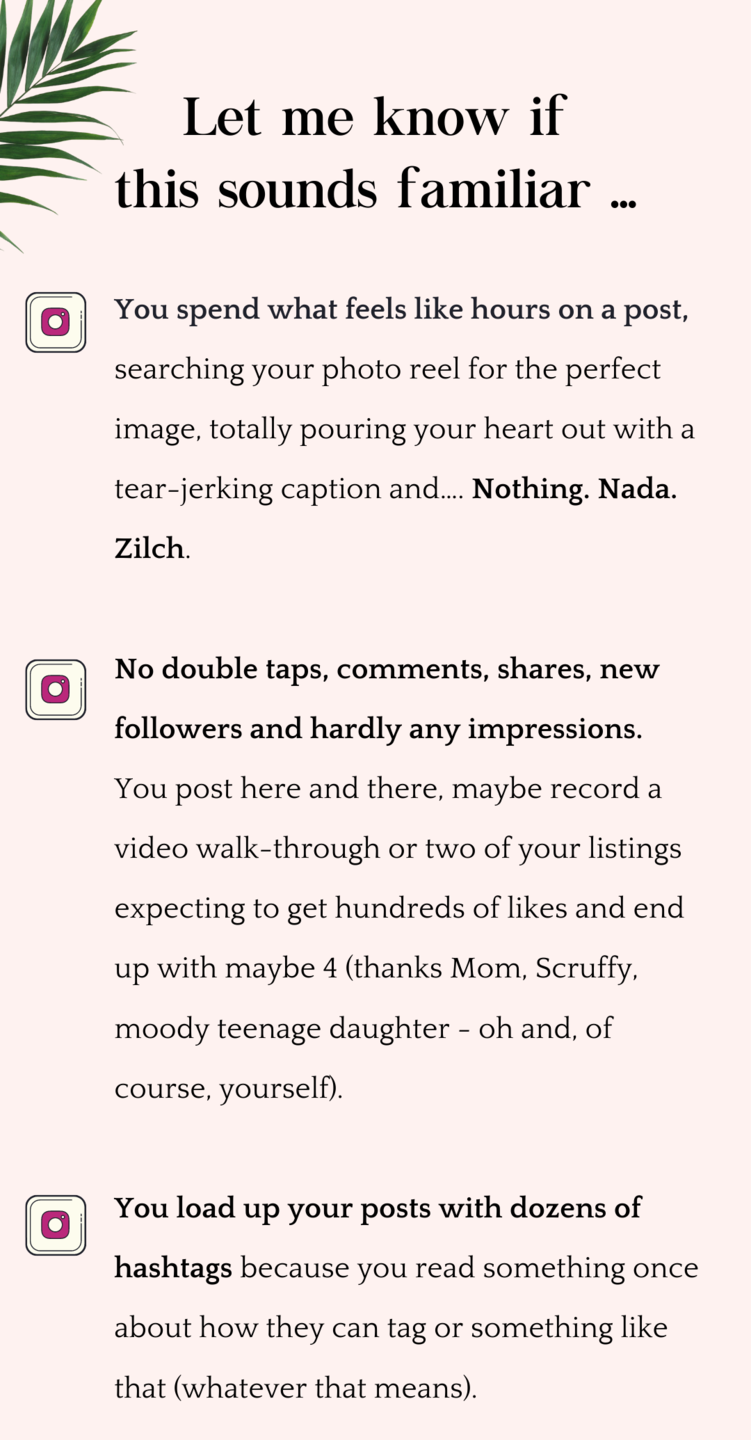
Task: Click the heading line 'this sounds familiar ...'
Action: coord(376,190)
